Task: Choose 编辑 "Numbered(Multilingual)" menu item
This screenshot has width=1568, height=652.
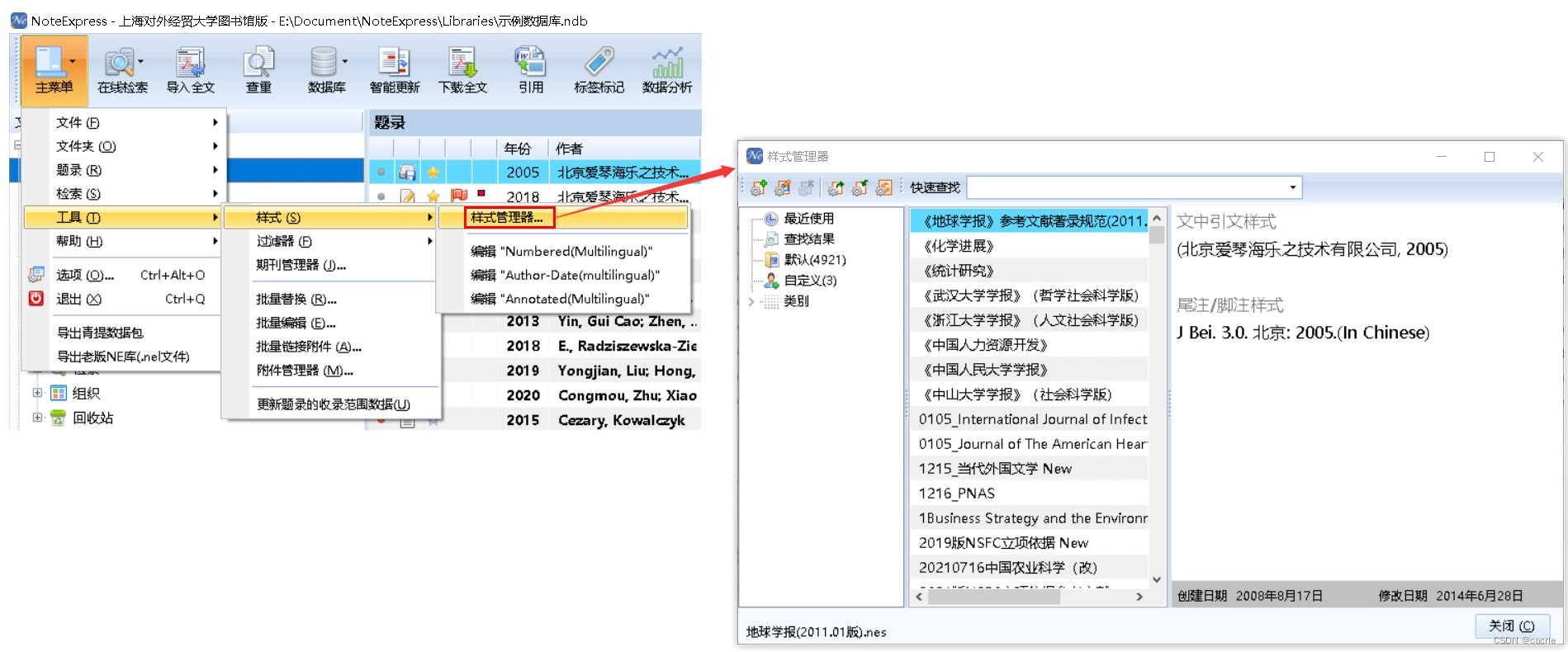Action: (561, 251)
